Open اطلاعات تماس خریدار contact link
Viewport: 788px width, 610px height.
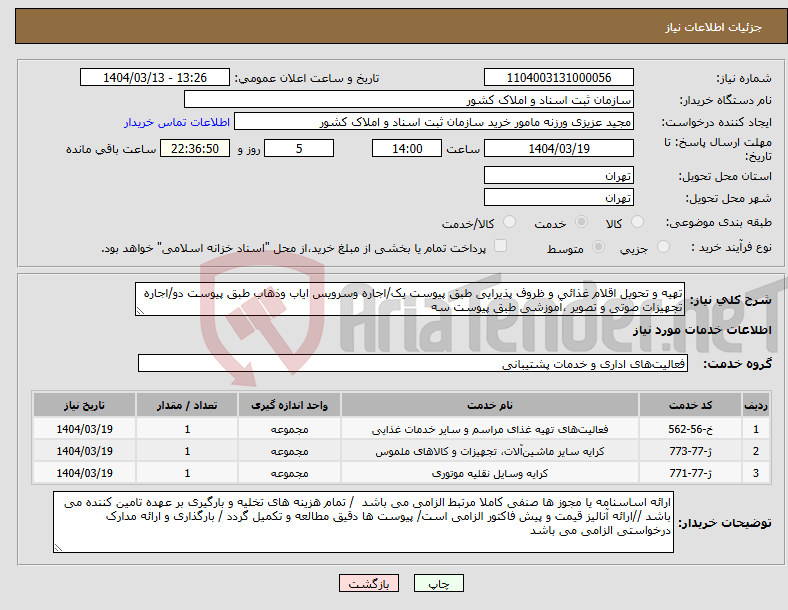(x=177, y=122)
